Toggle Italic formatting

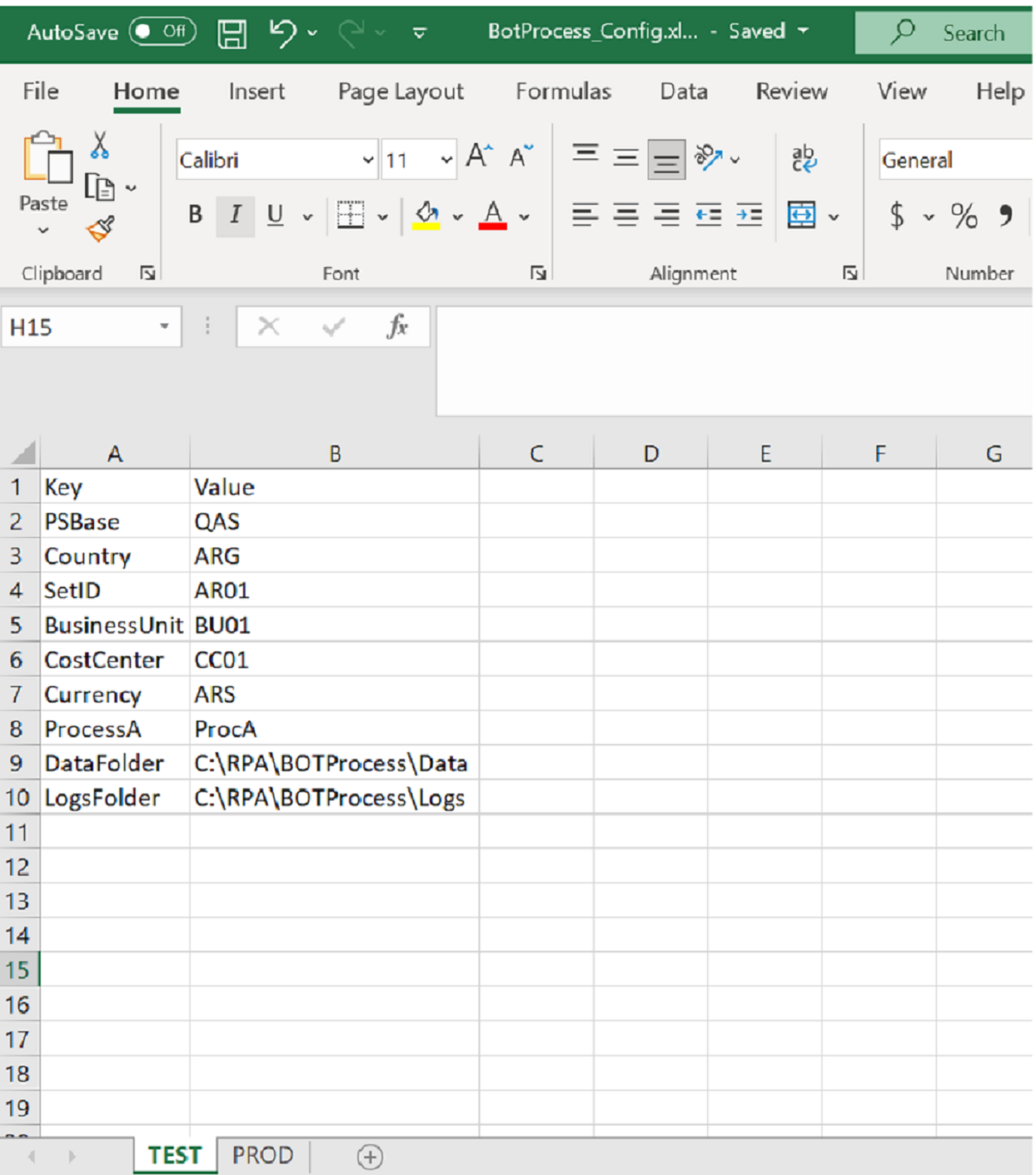coord(235,215)
